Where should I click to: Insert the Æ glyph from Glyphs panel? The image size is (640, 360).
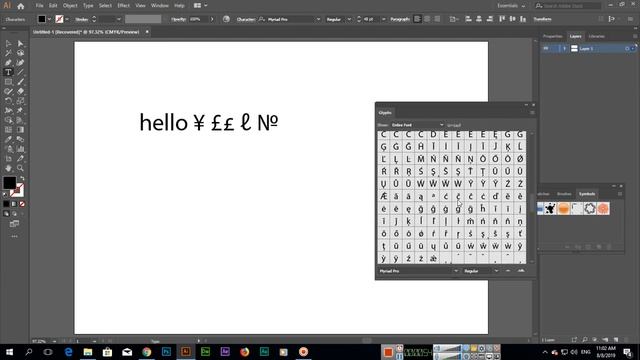(384, 196)
